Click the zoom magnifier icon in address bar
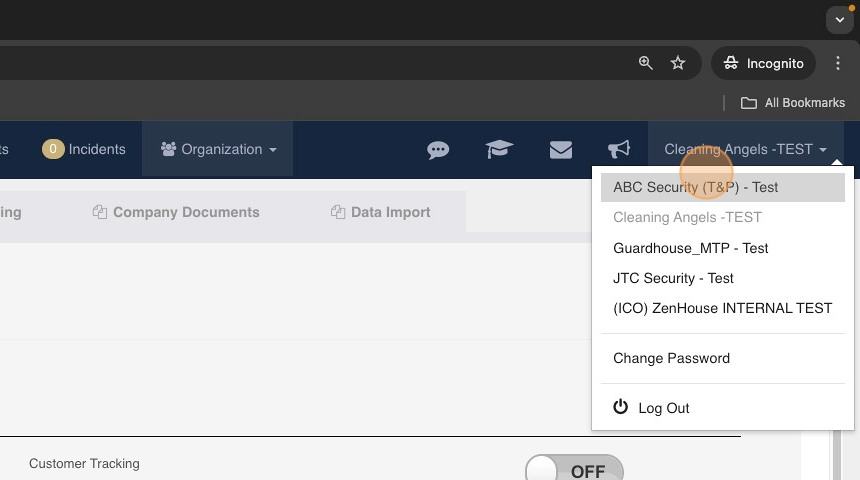This screenshot has width=860, height=480. tap(646, 63)
